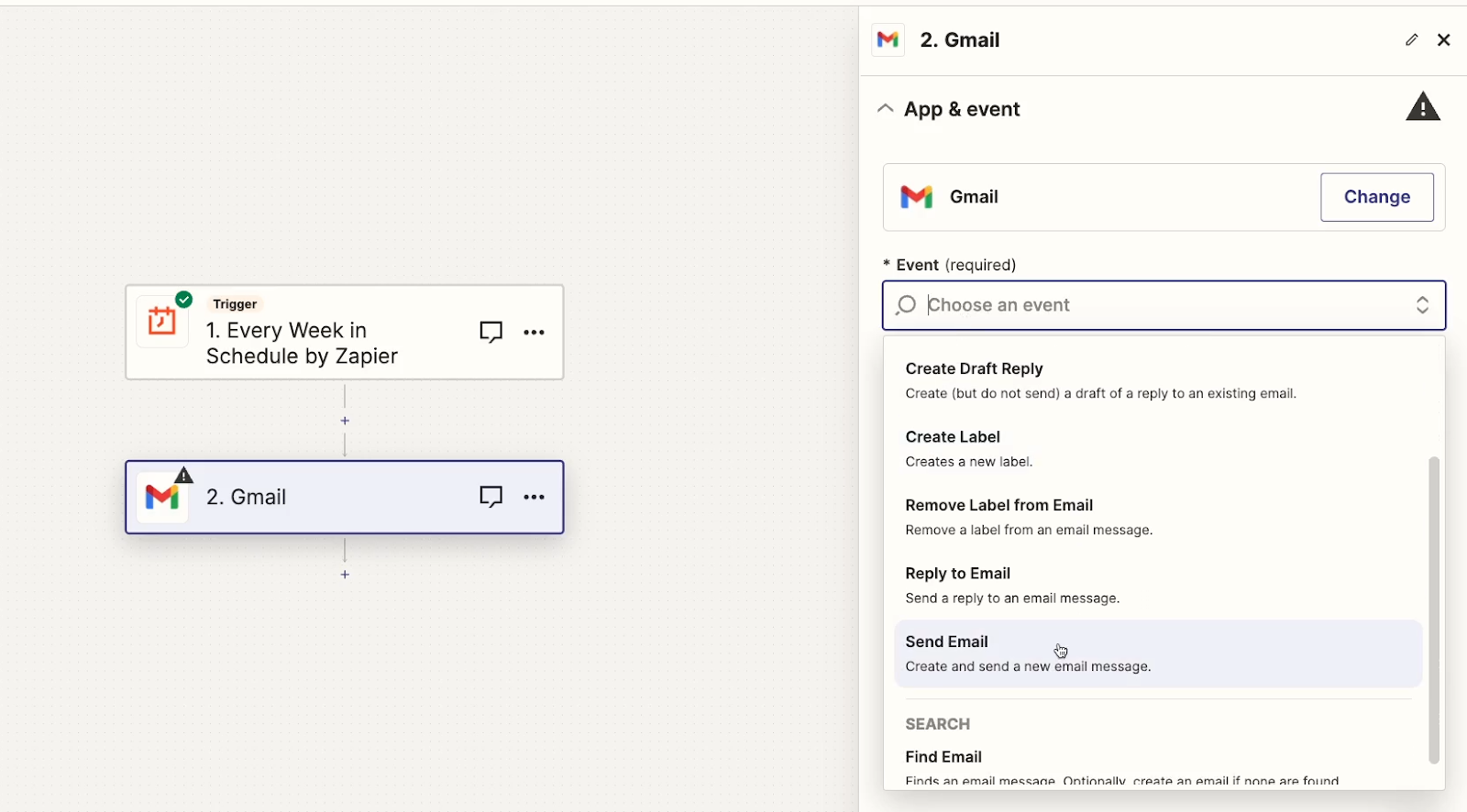Add step between trigger and Gmail

point(345,421)
